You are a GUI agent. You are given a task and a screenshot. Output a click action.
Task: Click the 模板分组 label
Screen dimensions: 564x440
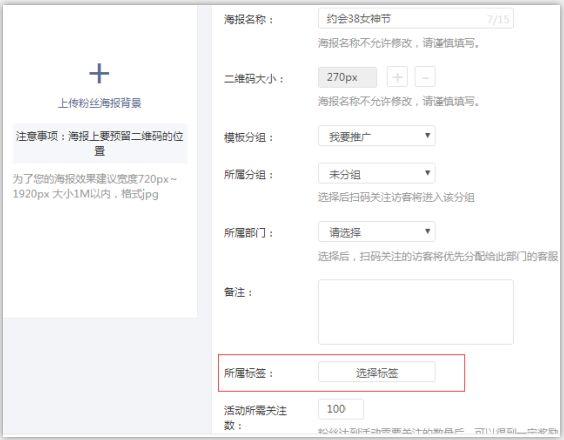[x=249, y=137]
